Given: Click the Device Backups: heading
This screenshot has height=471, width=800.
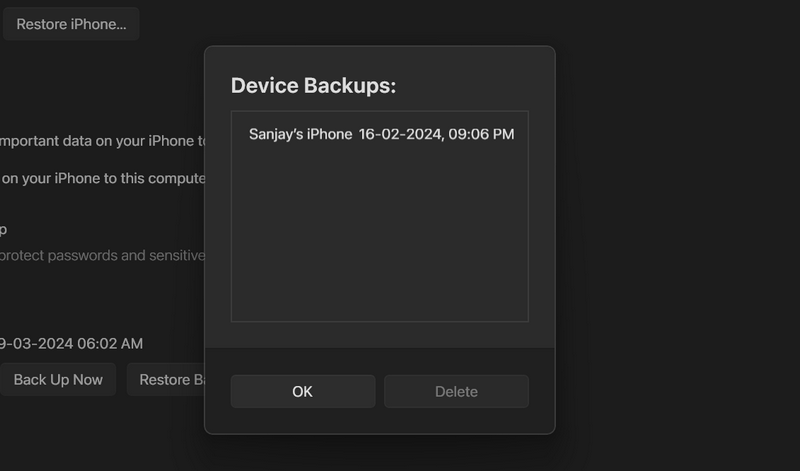Looking at the screenshot, I should pos(313,85).
